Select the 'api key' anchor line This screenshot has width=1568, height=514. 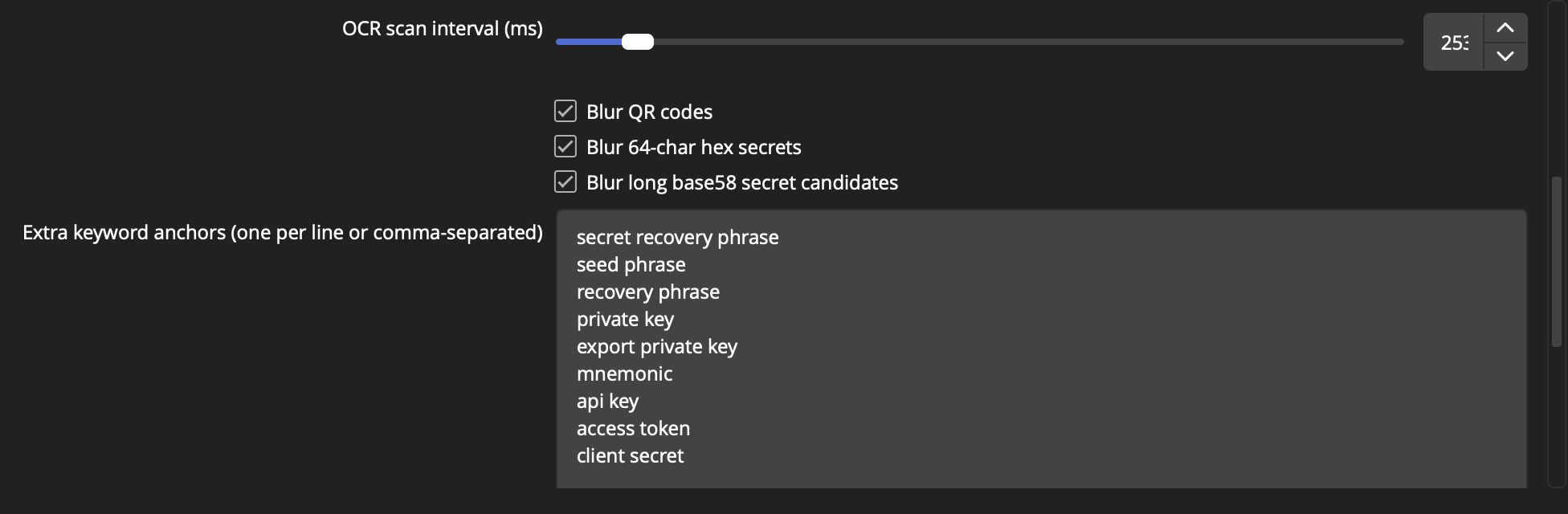pyautogui.click(x=607, y=401)
